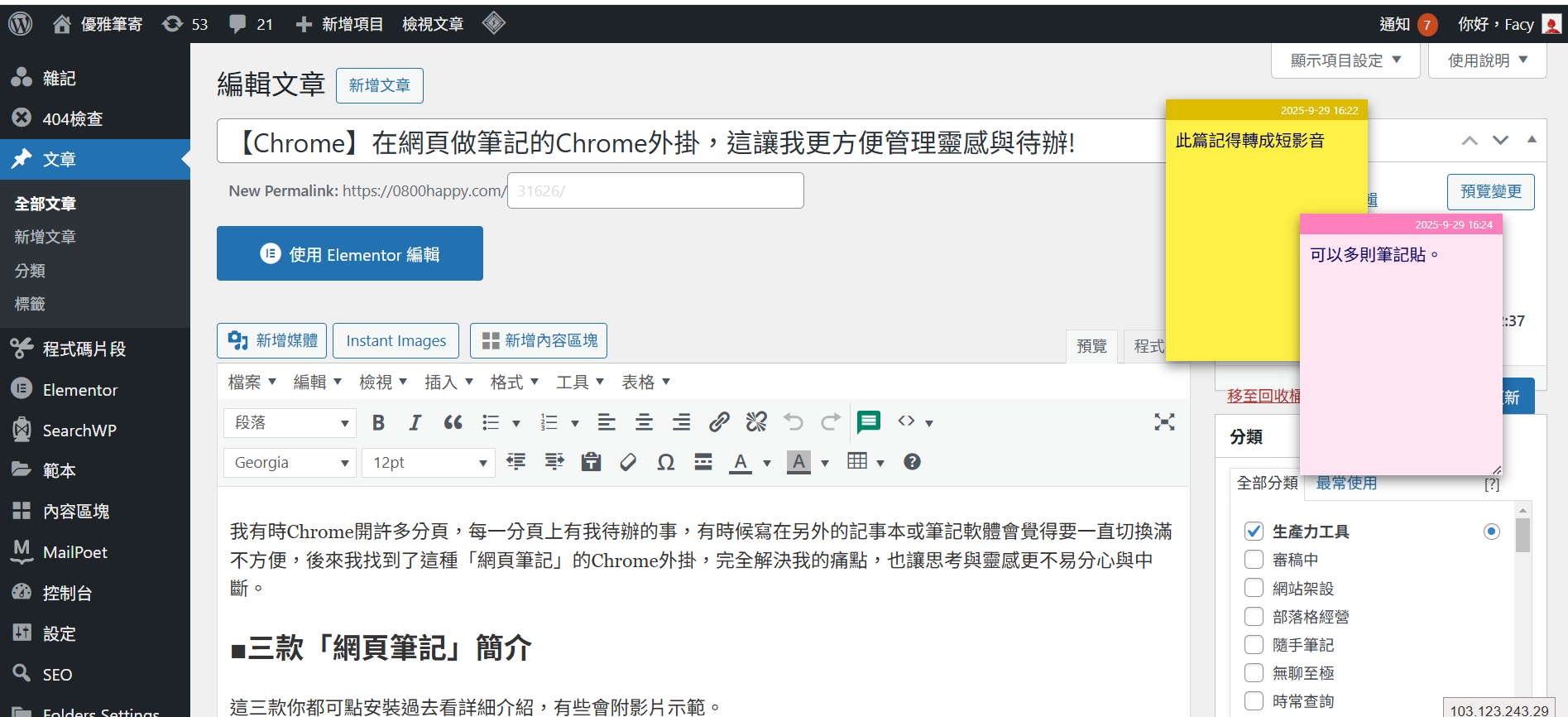Click the permalink slug input field

point(655,190)
